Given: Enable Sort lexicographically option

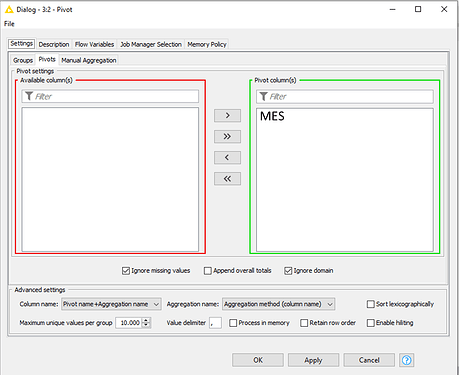Looking at the screenshot, I should click(x=370, y=304).
